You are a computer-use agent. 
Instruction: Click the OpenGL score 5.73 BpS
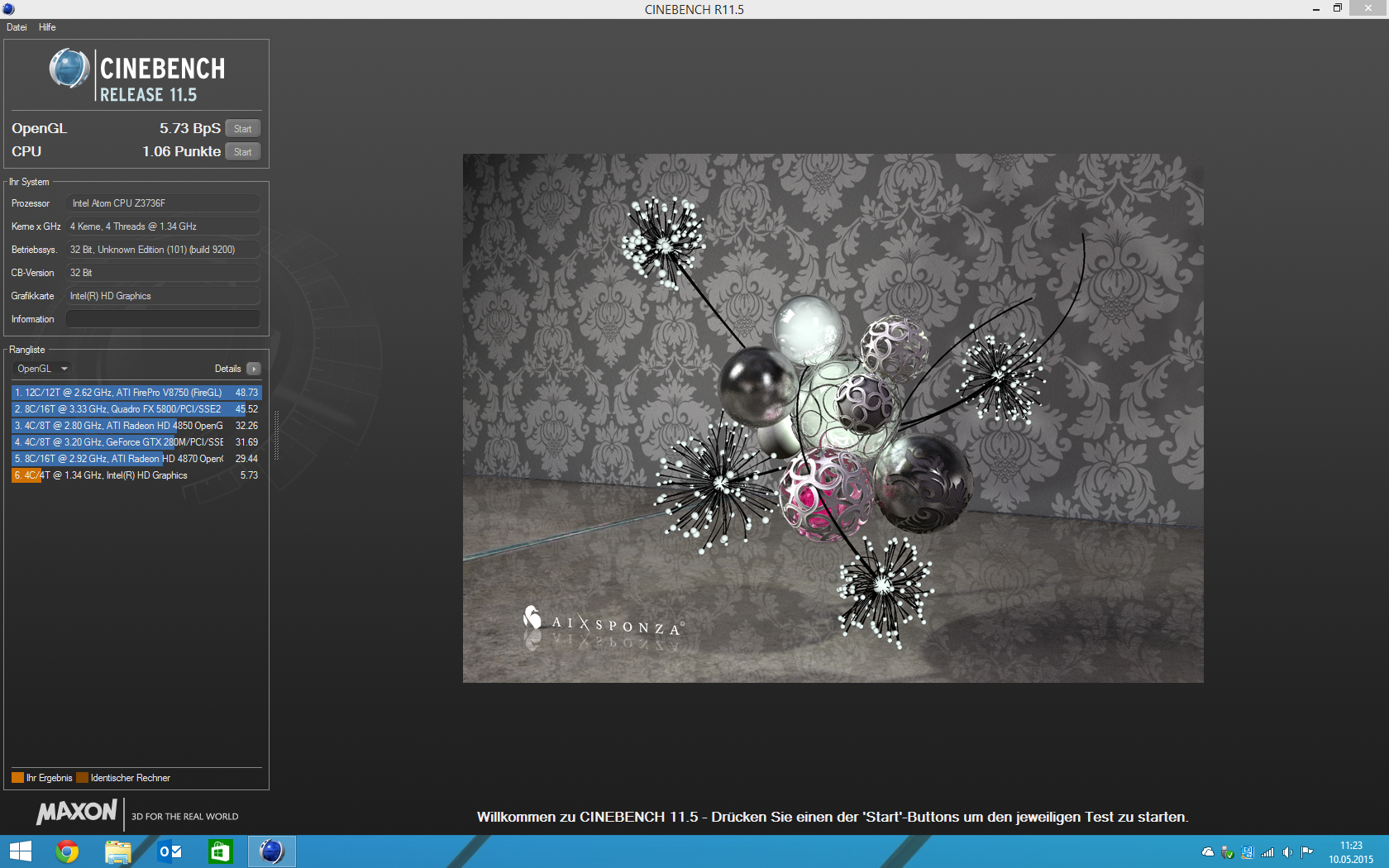coord(190,128)
